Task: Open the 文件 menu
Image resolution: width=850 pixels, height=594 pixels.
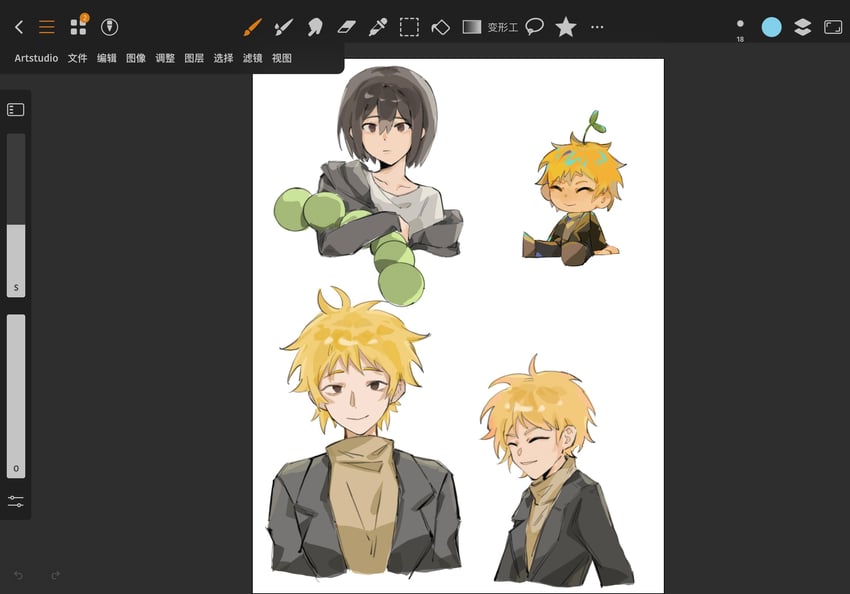Action: coord(78,58)
